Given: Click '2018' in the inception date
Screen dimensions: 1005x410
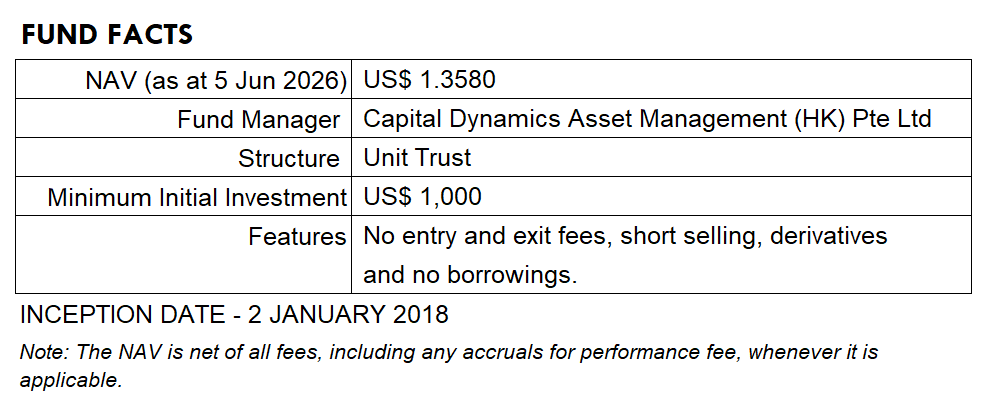Looking at the screenshot, I should (x=420, y=315).
